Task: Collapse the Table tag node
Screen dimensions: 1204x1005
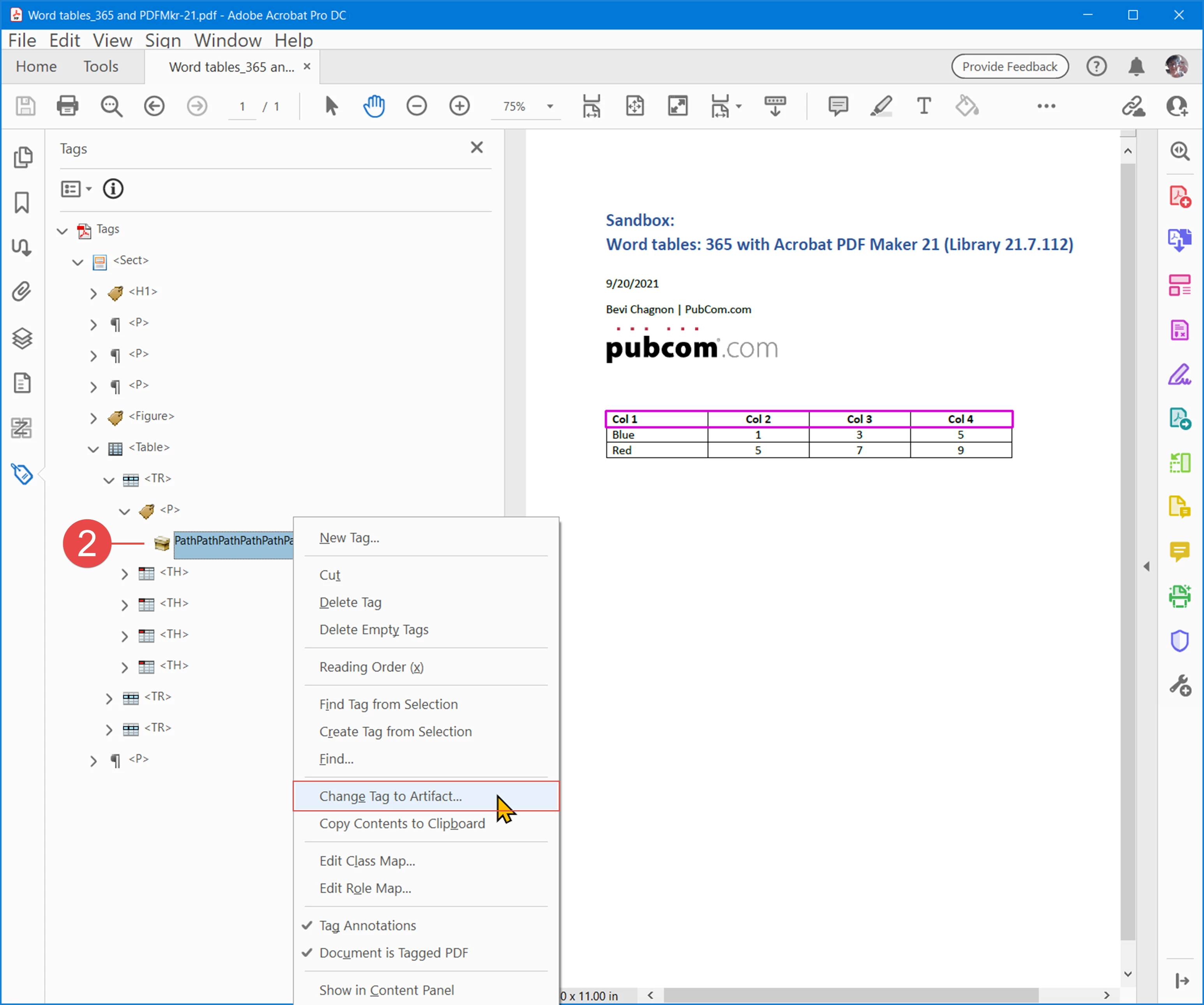Action: tap(94, 449)
